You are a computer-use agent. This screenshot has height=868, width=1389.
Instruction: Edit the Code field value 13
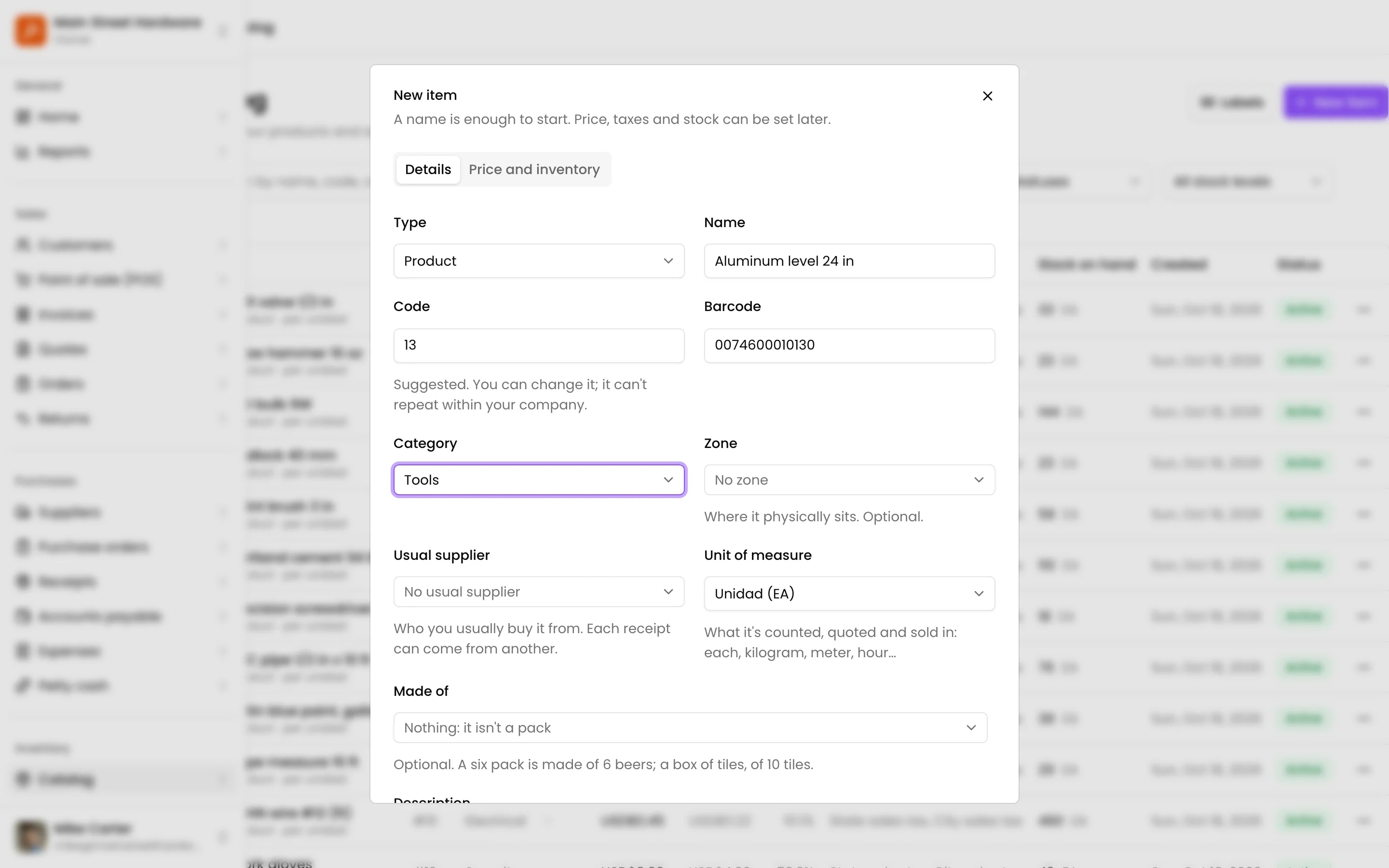(x=538, y=346)
